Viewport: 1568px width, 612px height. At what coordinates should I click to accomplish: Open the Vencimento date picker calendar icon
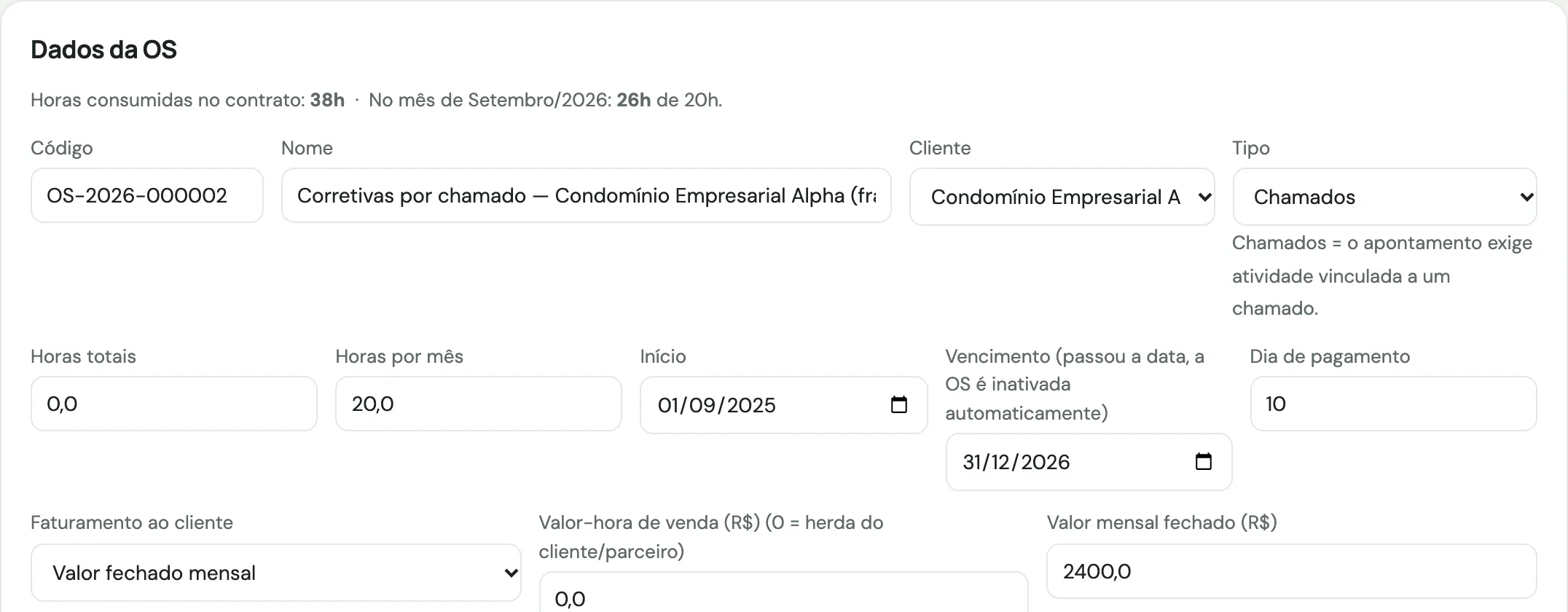(1204, 461)
